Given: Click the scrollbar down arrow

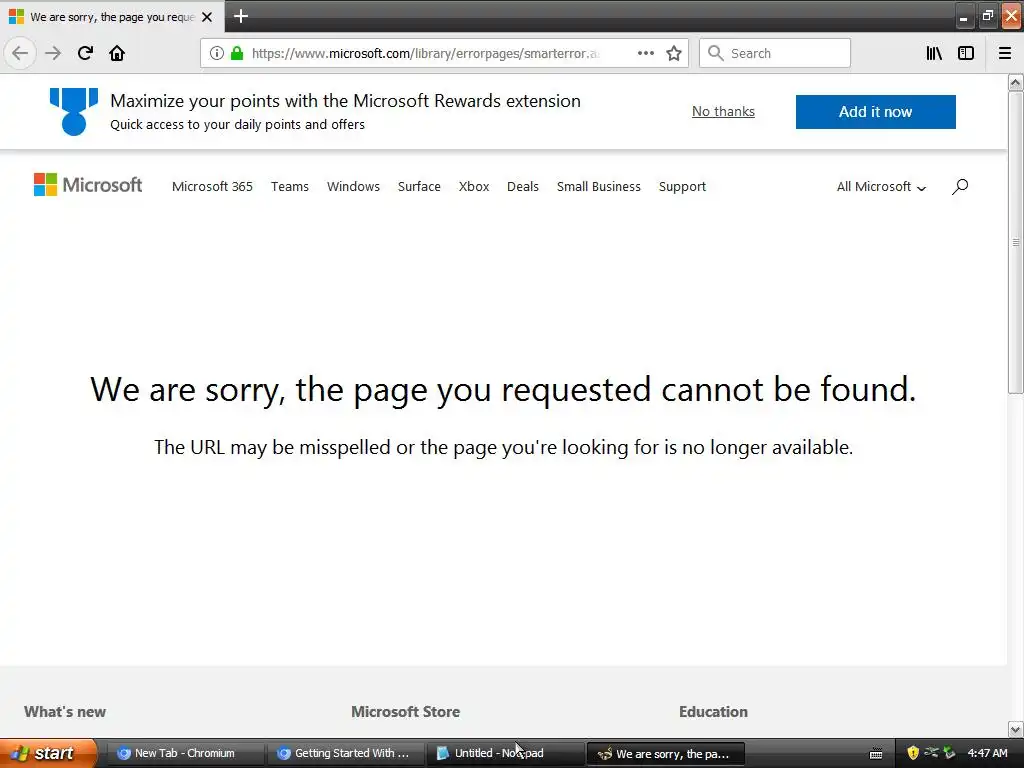Looking at the screenshot, I should tap(1016, 729).
